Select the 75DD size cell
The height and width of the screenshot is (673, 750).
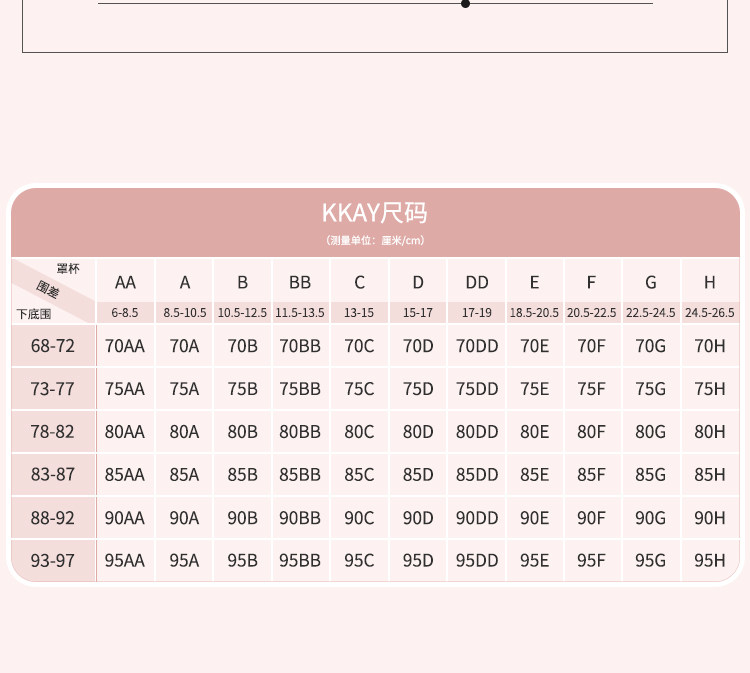[477, 388]
